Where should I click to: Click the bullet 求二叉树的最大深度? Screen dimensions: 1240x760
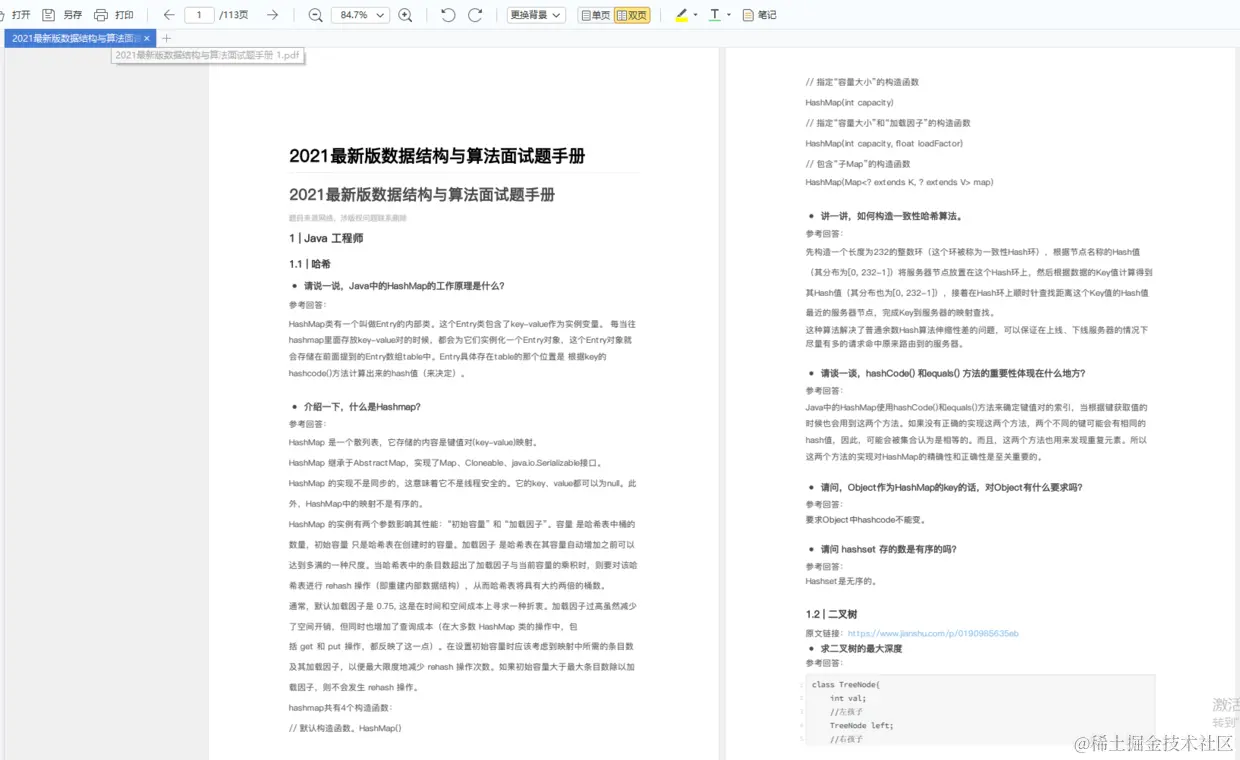click(x=861, y=648)
